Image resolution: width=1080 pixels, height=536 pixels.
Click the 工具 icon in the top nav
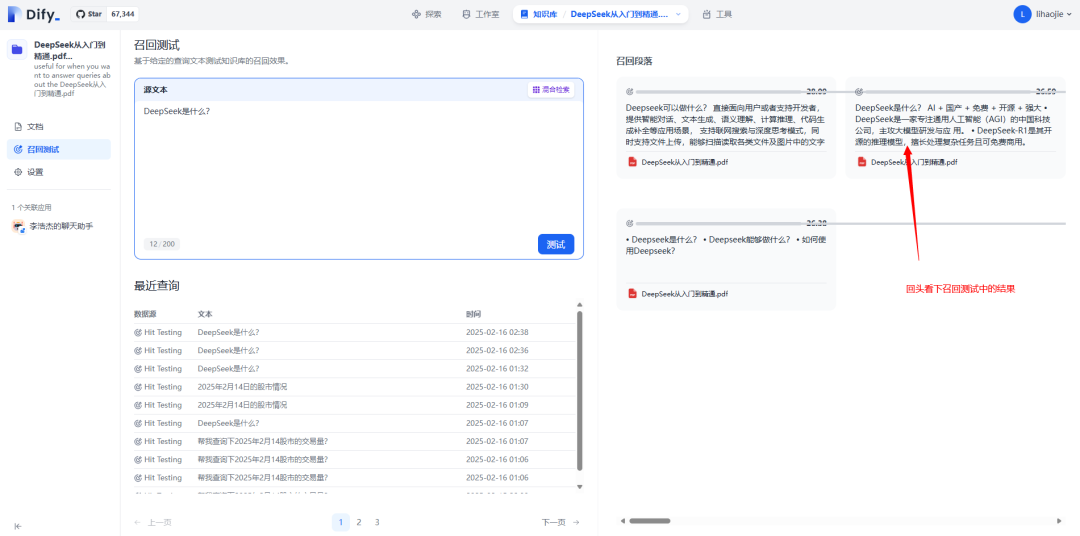point(706,14)
